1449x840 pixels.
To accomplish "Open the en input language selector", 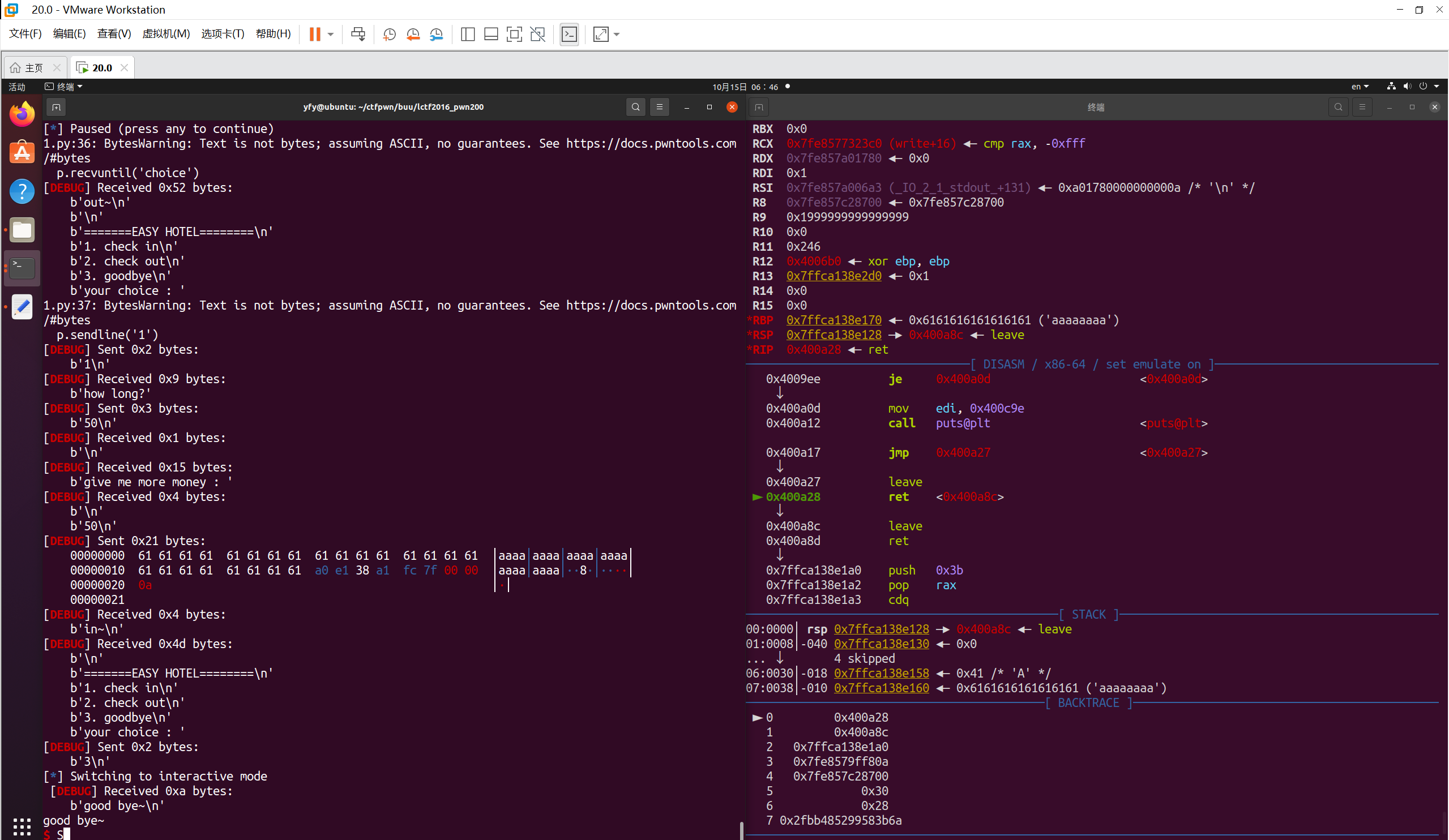I will coord(1360,87).
